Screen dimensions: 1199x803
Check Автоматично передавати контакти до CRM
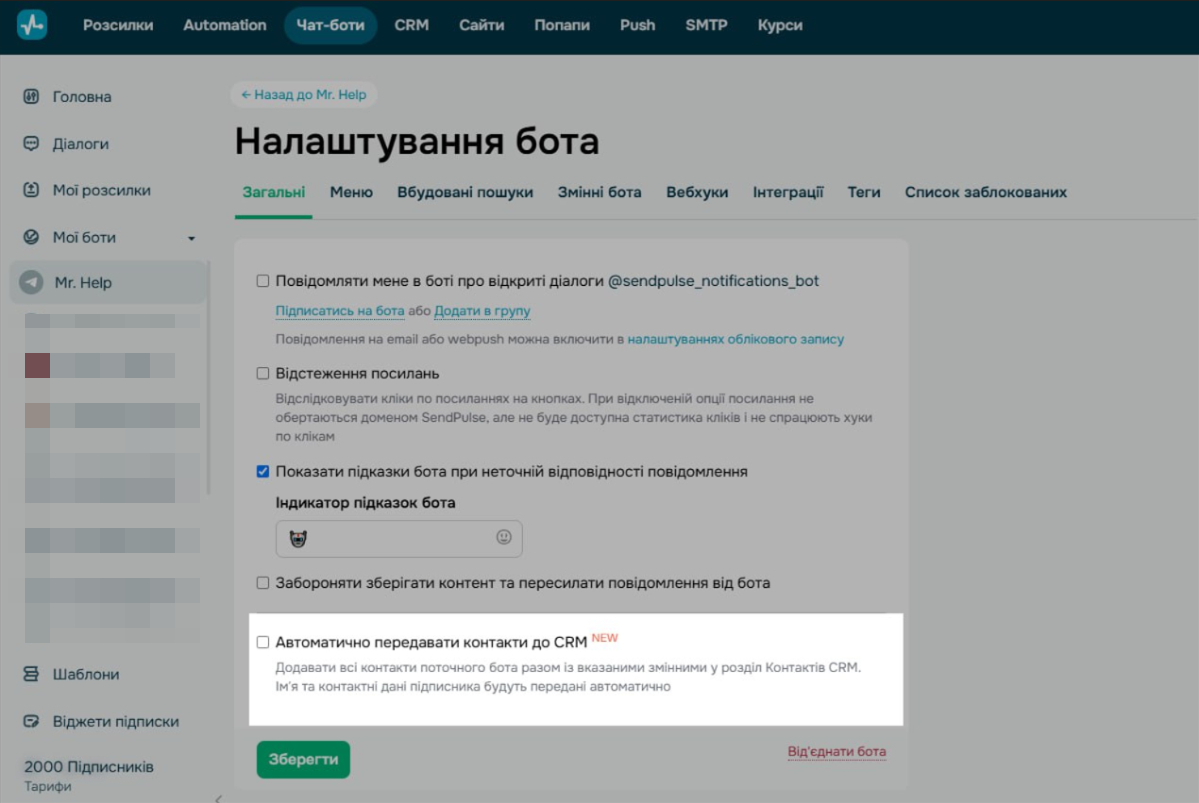pos(263,642)
